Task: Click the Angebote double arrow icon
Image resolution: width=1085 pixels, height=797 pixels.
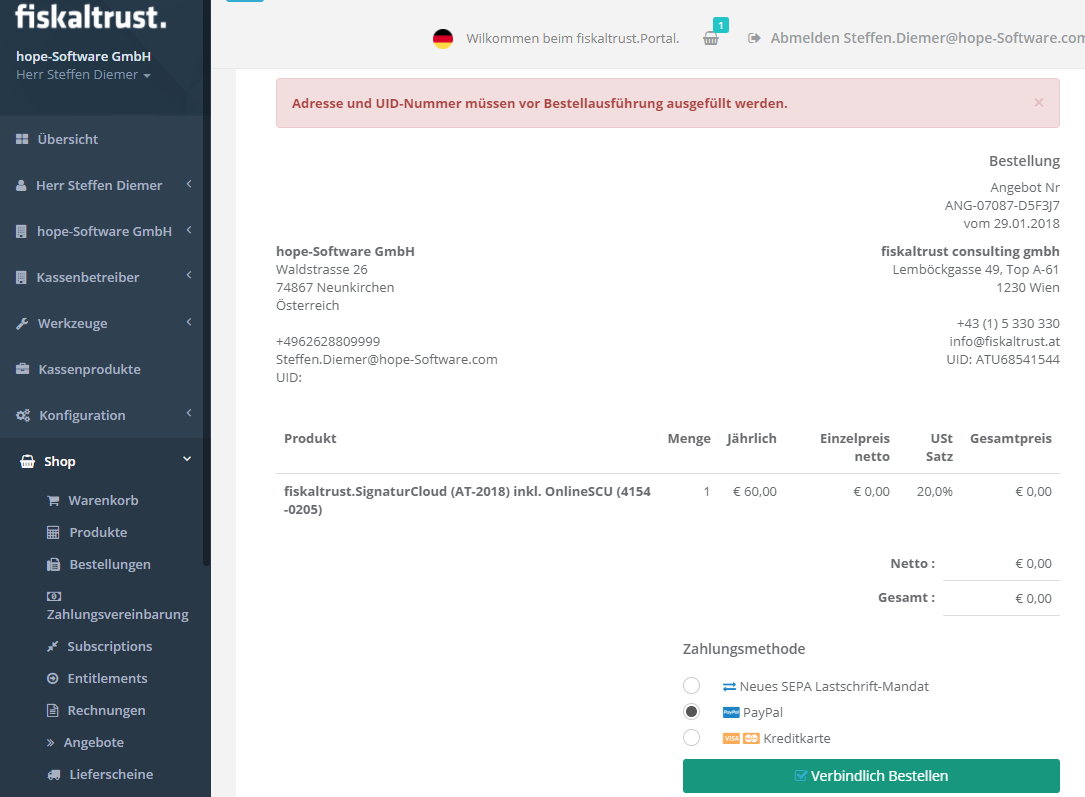Action: (51, 743)
